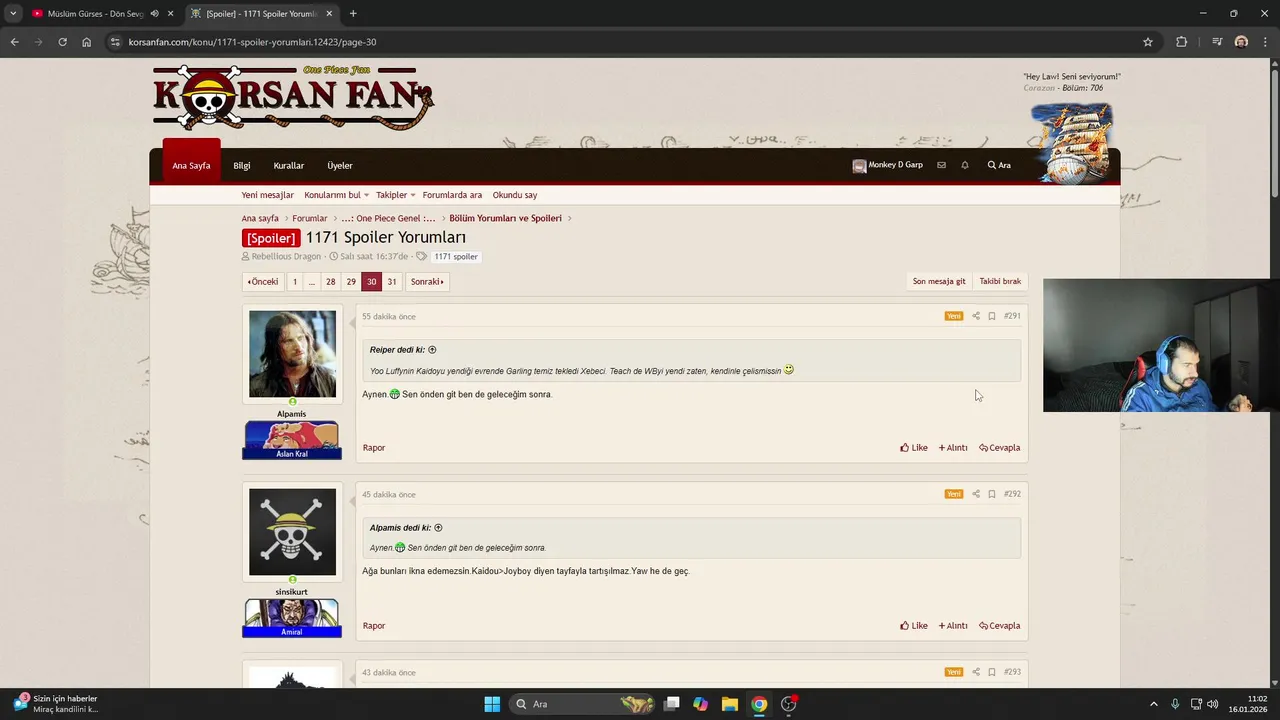Go to page 28
1280x720 pixels.
click(x=331, y=282)
